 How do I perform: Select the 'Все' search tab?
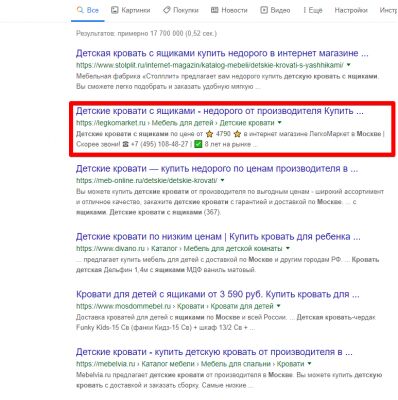pyautogui.click(x=88, y=10)
